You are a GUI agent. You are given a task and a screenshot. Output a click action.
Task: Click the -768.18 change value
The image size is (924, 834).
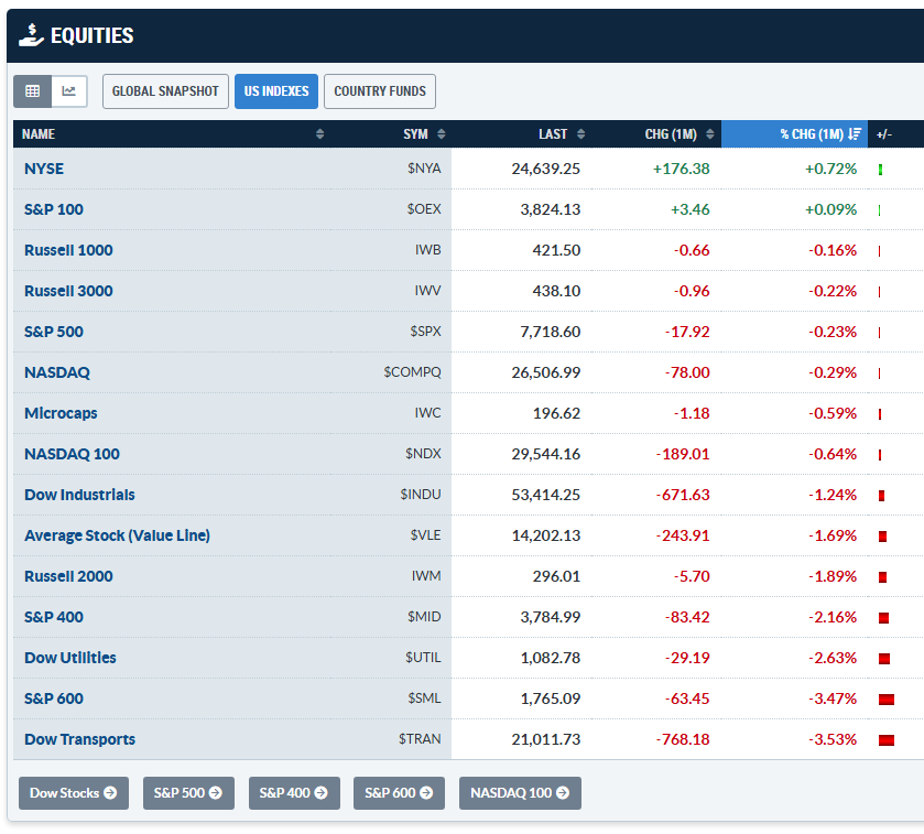tap(683, 739)
